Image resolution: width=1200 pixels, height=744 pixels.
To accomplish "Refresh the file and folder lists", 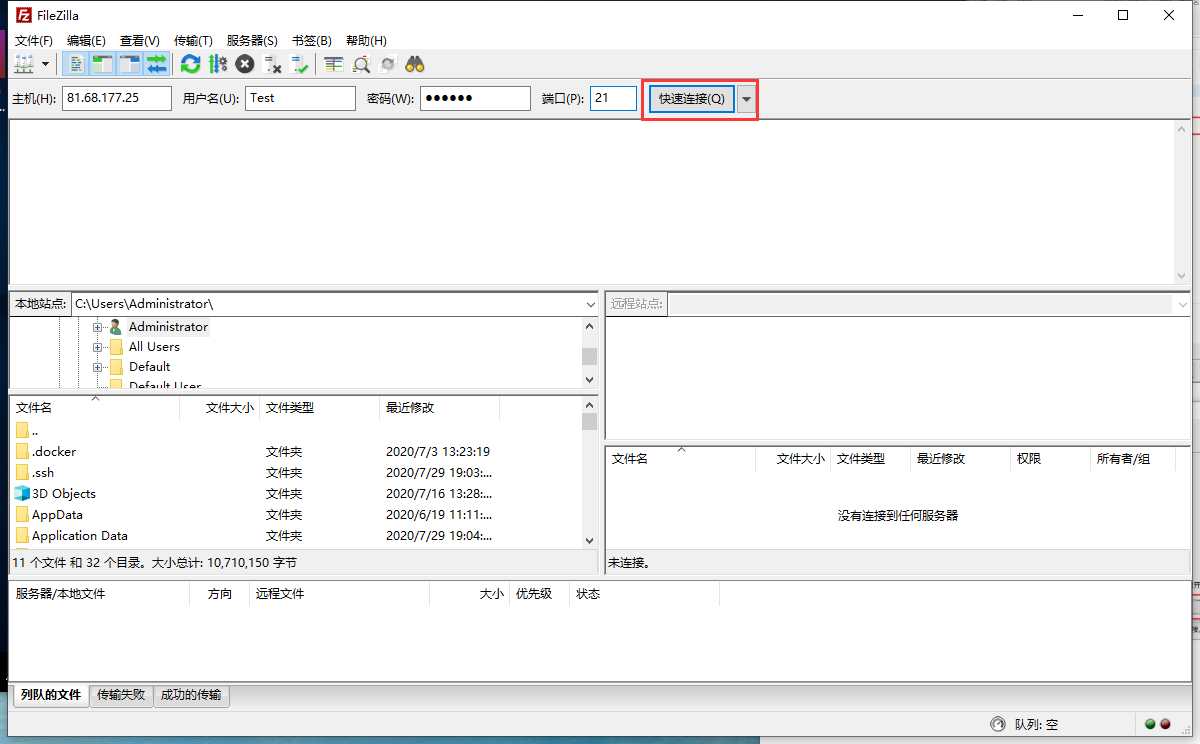I will (x=190, y=64).
